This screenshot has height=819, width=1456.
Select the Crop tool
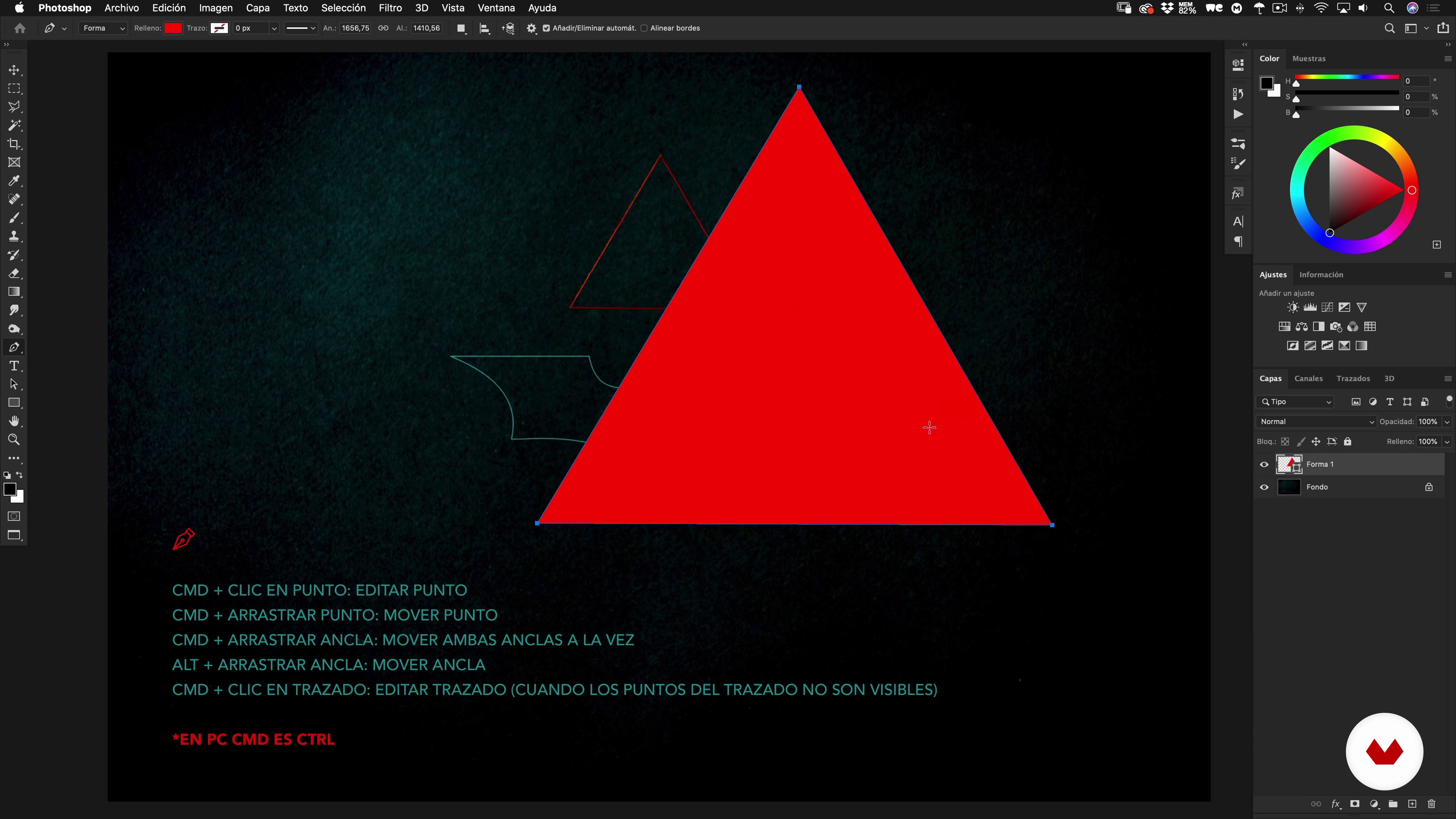[14, 144]
